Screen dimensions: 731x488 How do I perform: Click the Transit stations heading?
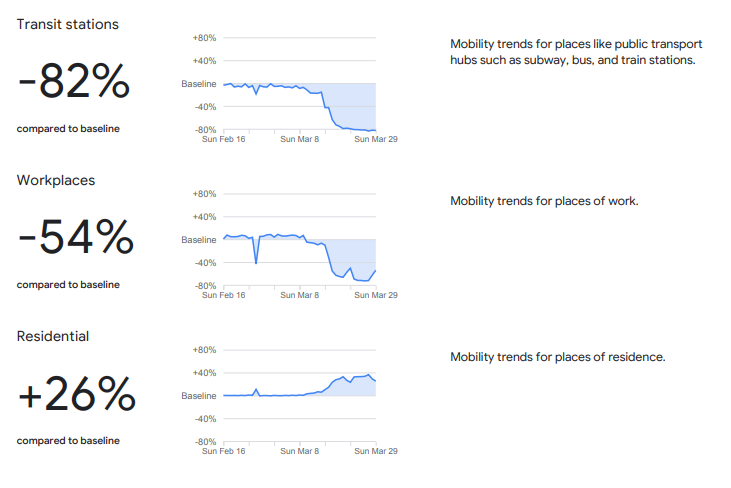coord(68,24)
